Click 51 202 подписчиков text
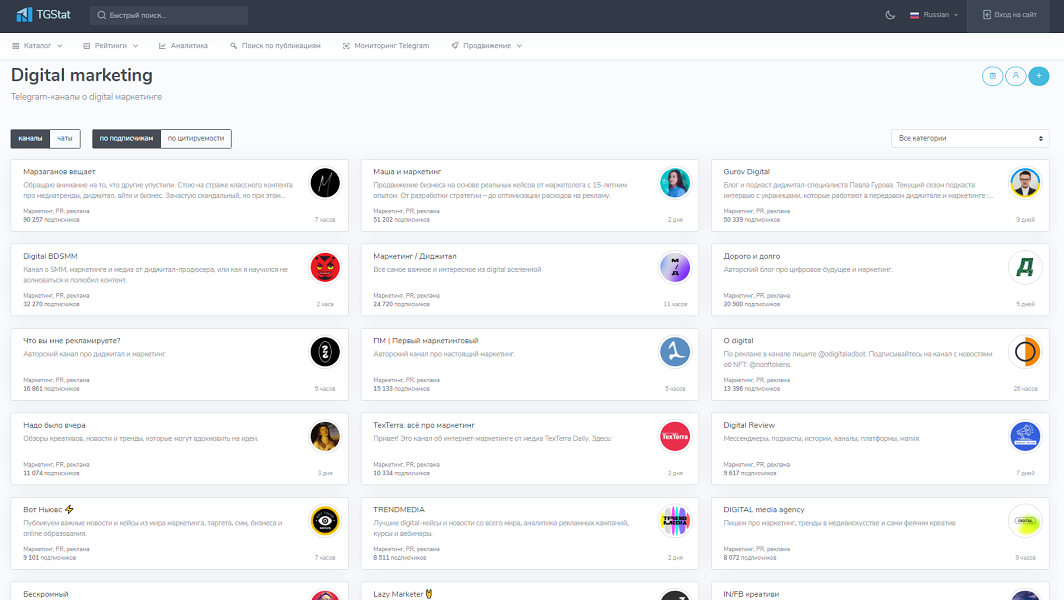 tap(401, 220)
